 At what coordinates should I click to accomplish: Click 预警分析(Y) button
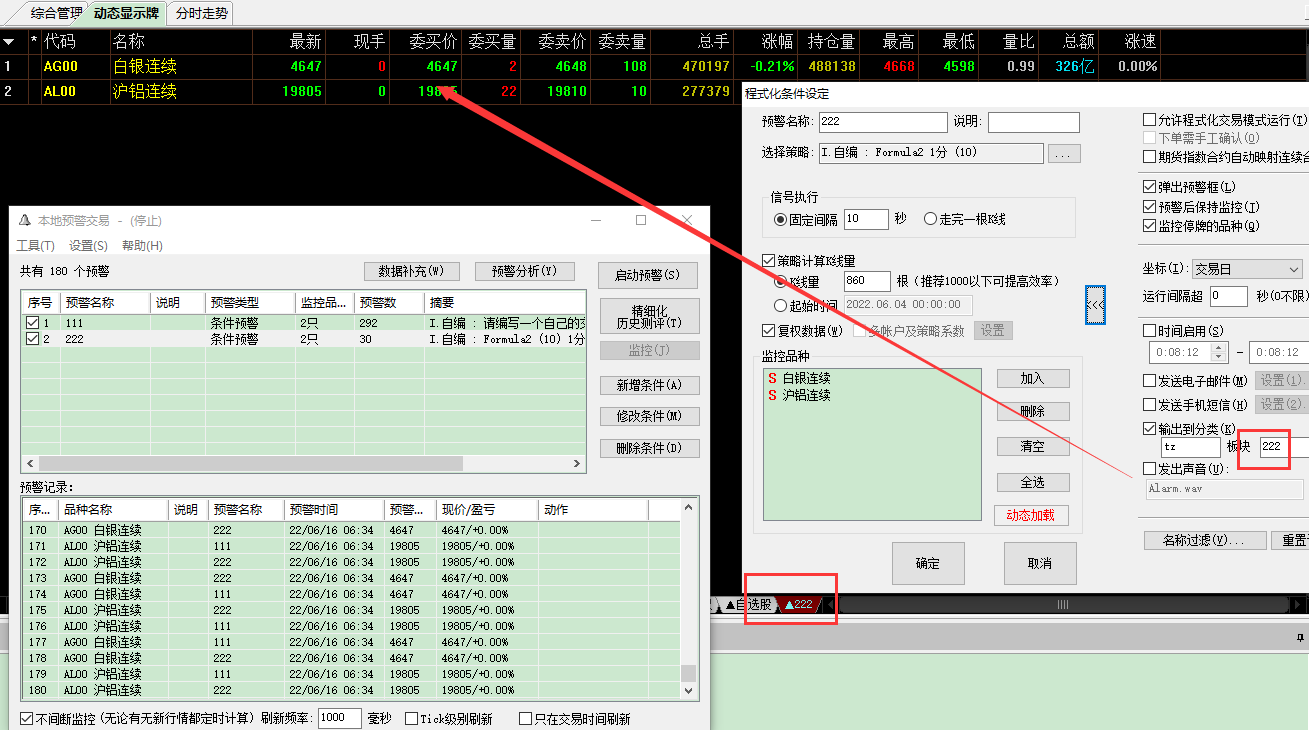524,272
